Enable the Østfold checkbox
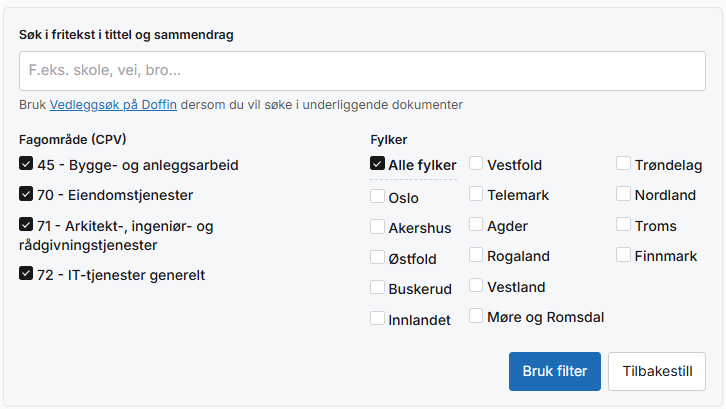The height and width of the screenshot is (409, 726). (x=377, y=257)
